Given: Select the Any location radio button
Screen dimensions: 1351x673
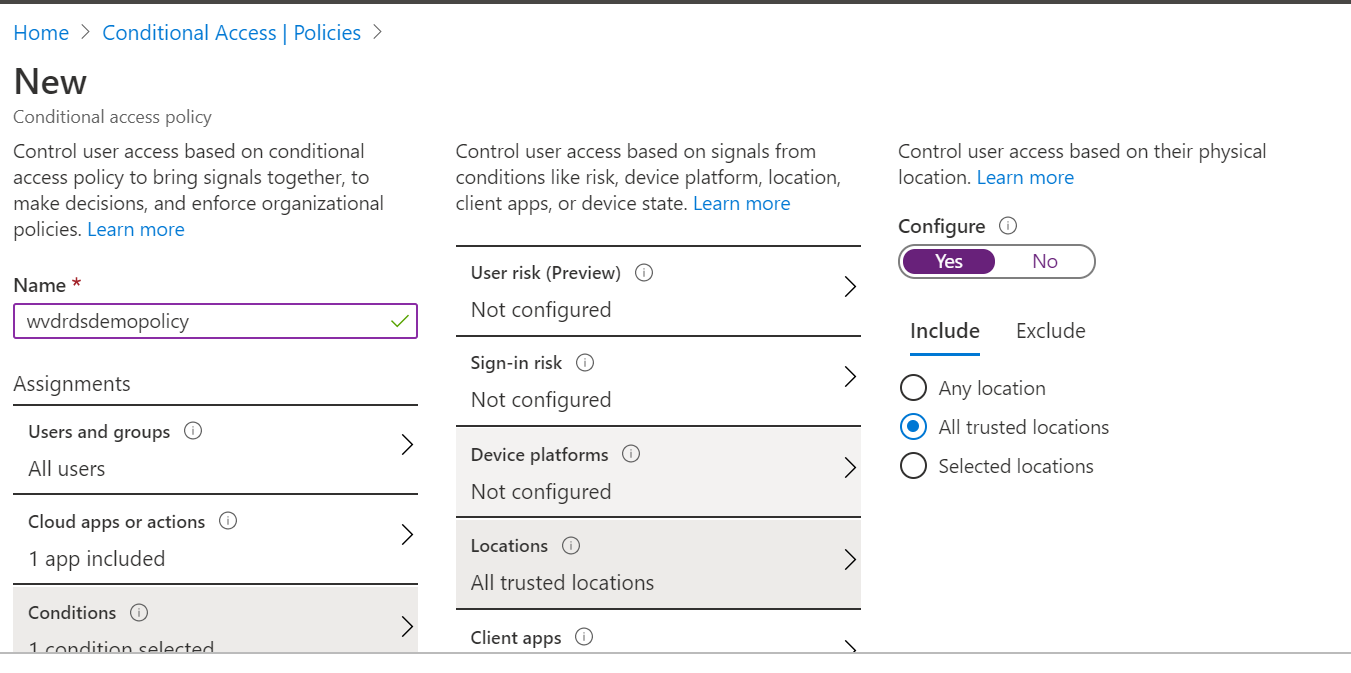Looking at the screenshot, I should [x=913, y=388].
